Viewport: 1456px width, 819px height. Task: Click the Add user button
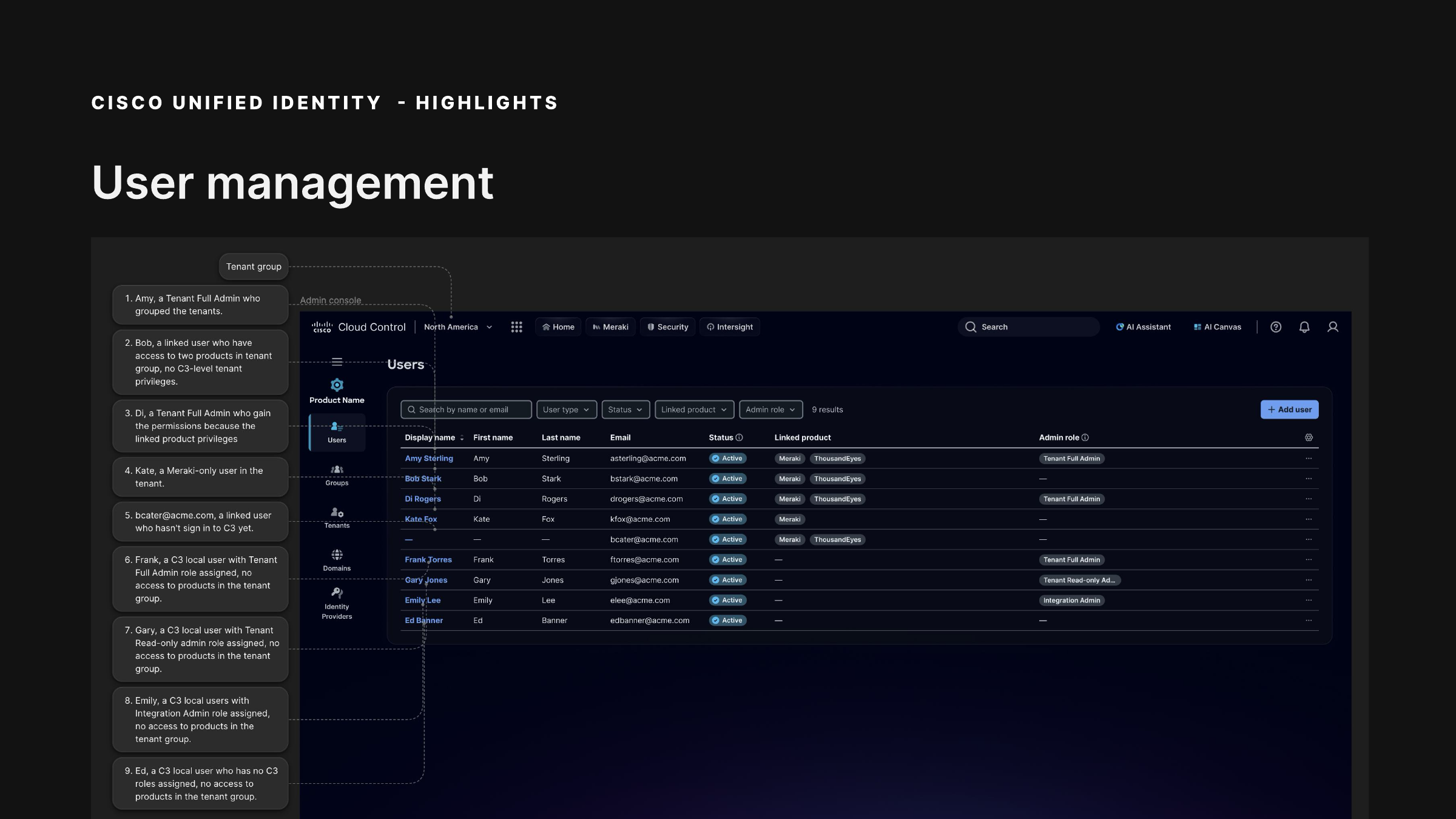[1289, 409]
